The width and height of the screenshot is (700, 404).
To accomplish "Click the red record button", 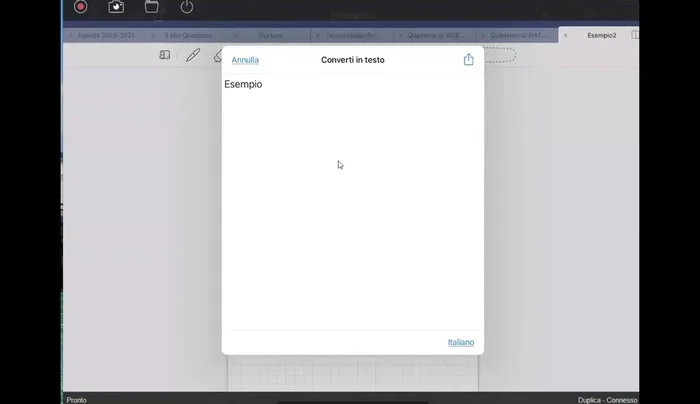I will (x=81, y=7).
